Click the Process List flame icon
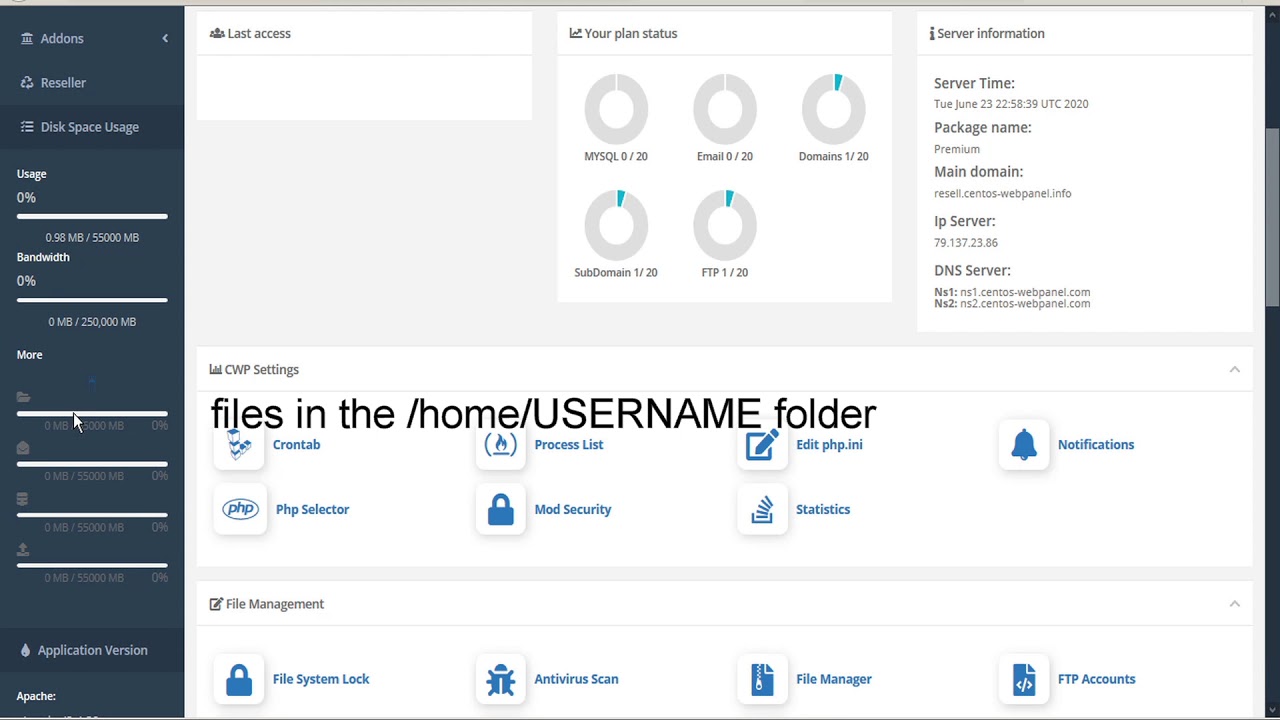 click(500, 444)
